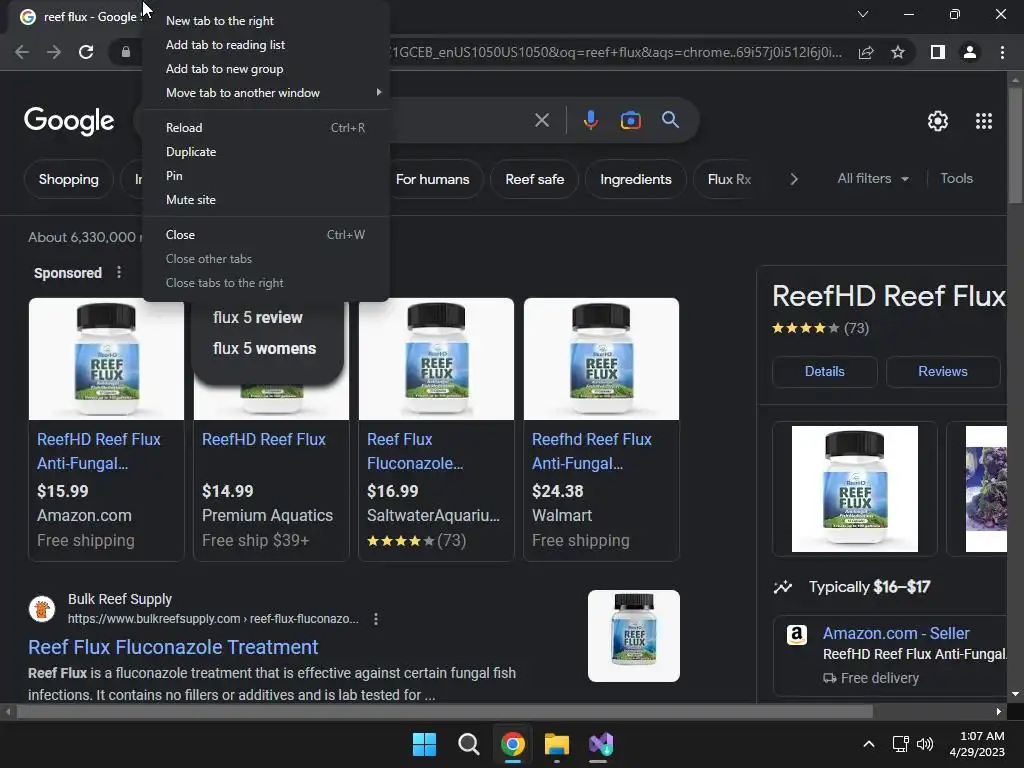Click the horizontal page scrollbar
Viewport: 1024px width, 768px height.
pos(444,711)
